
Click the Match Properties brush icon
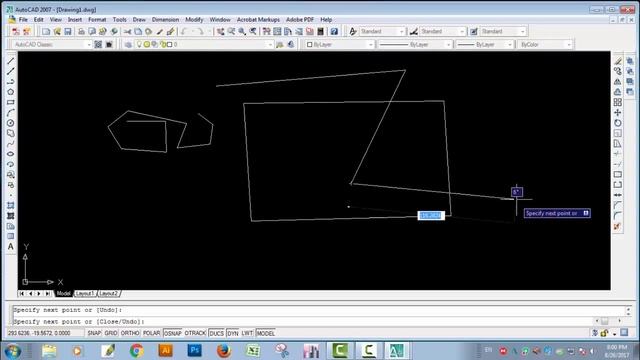pyautogui.click(x=160, y=31)
